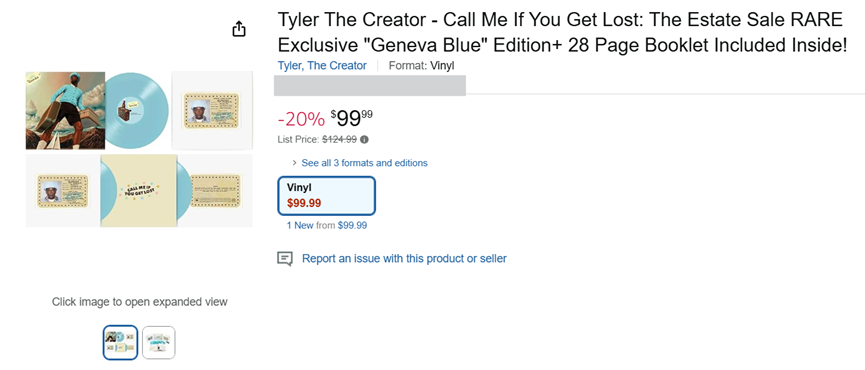Viewport: 865px width, 370px height.
Task: Click 'Click image to open expanded view' text
Action: (140, 302)
